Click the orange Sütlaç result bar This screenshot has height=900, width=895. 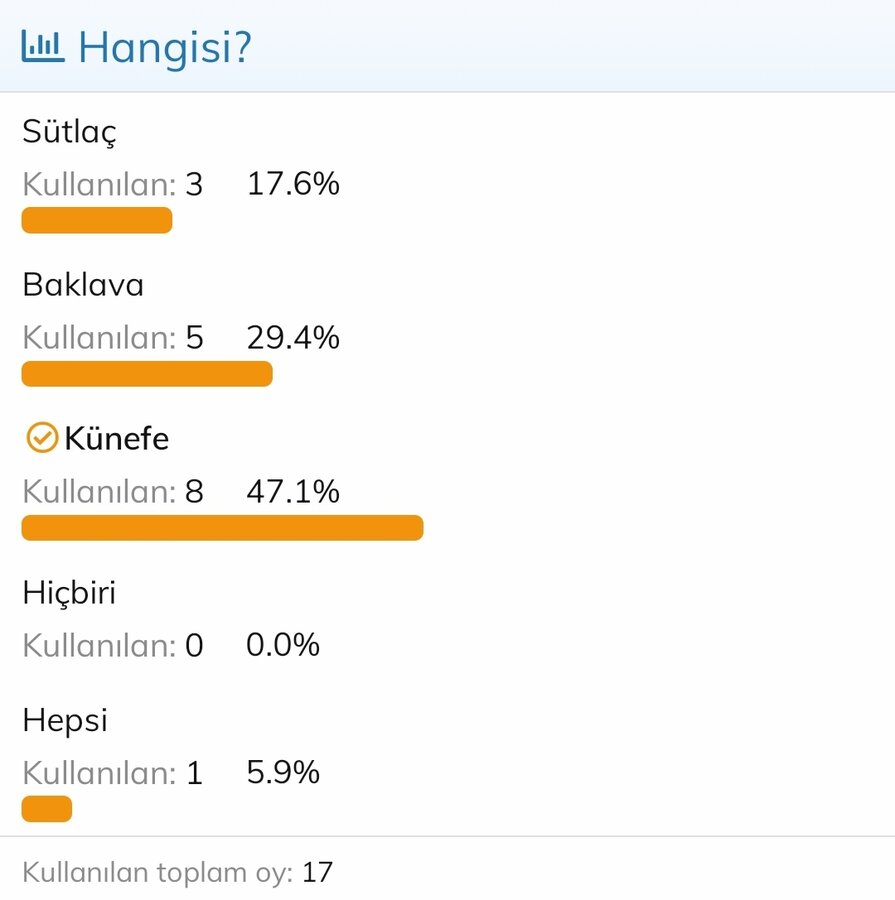coord(97,220)
